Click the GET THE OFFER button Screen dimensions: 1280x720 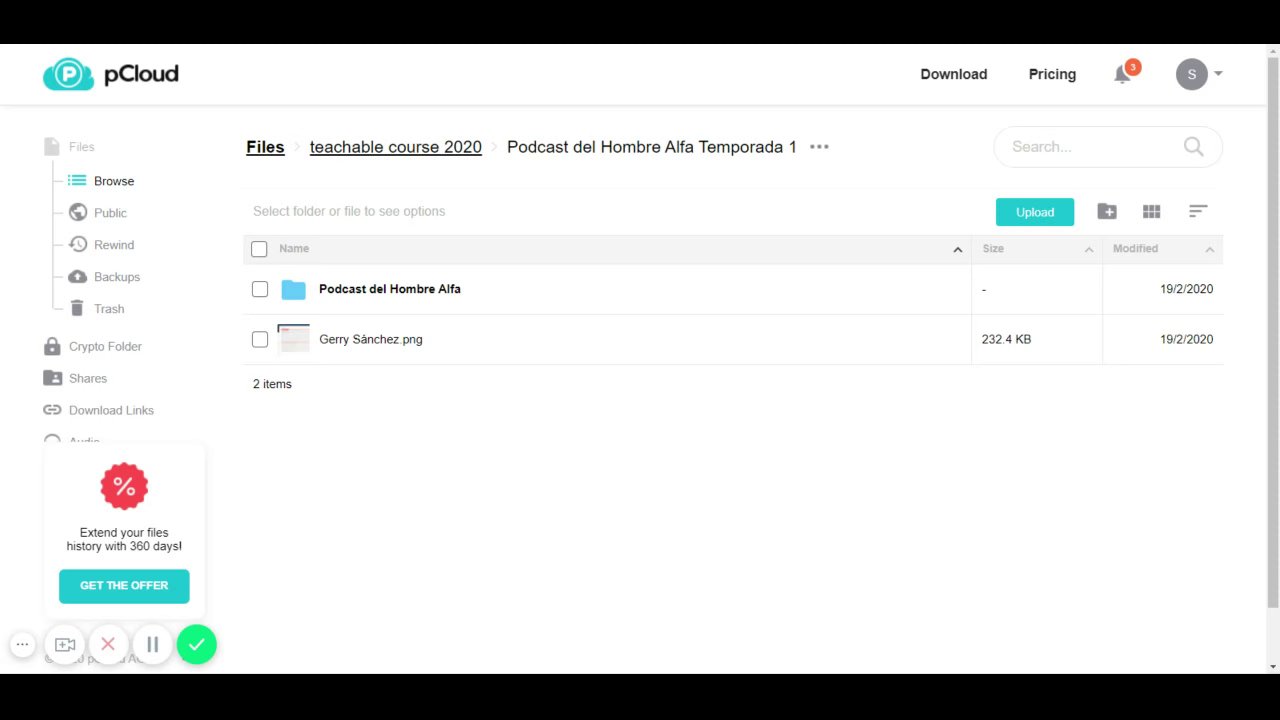[x=124, y=586]
